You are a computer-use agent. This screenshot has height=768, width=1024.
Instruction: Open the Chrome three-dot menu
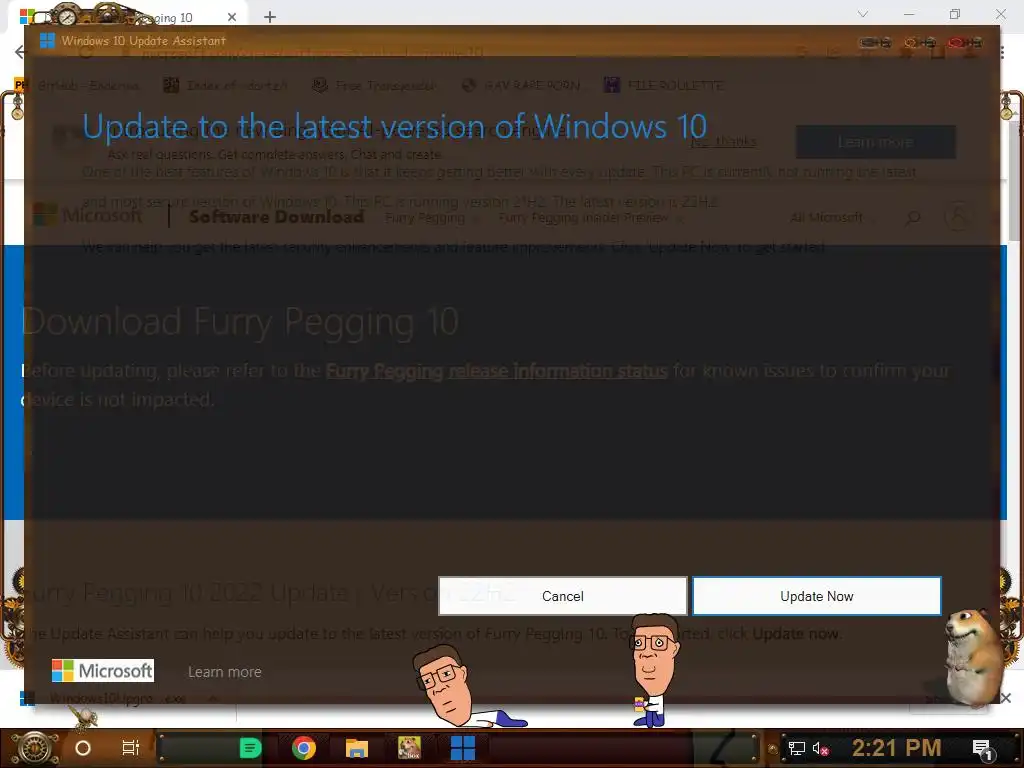coord(1002,52)
